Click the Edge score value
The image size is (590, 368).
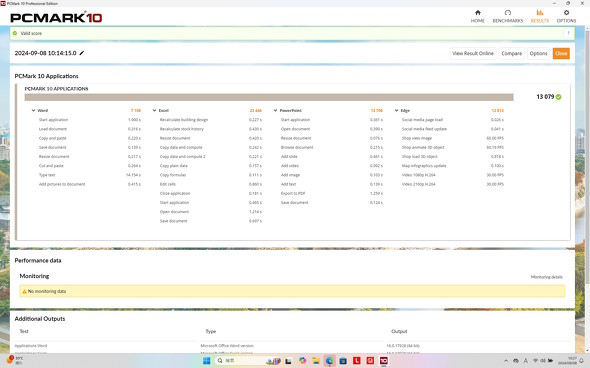click(497, 111)
